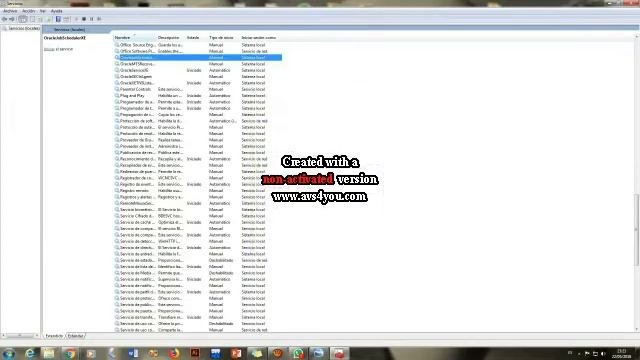Screen dimensions: 640x360
Task: Open the Archivo menu
Action: point(10,11)
